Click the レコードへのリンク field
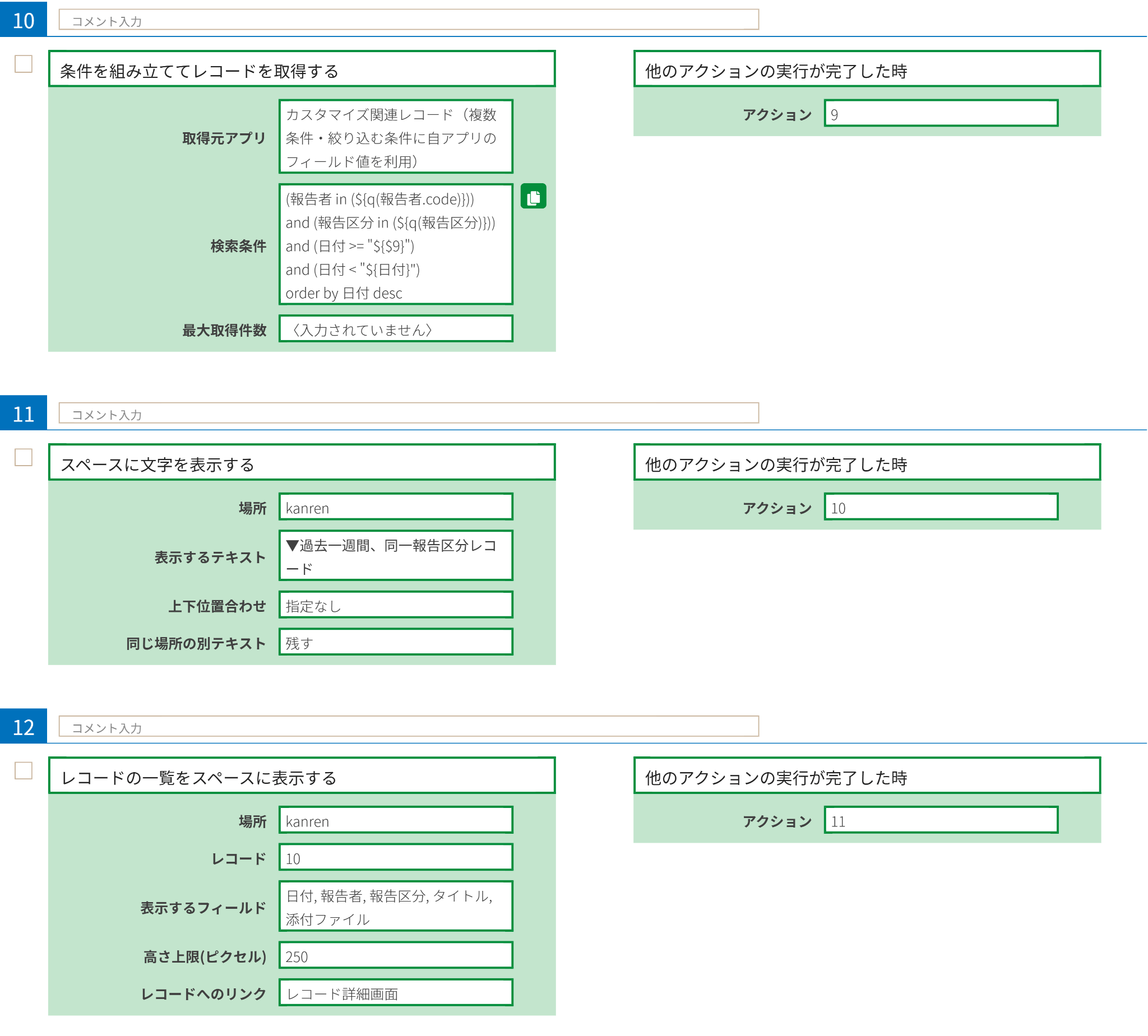Viewport: 1148px width, 1036px height. 396,993
